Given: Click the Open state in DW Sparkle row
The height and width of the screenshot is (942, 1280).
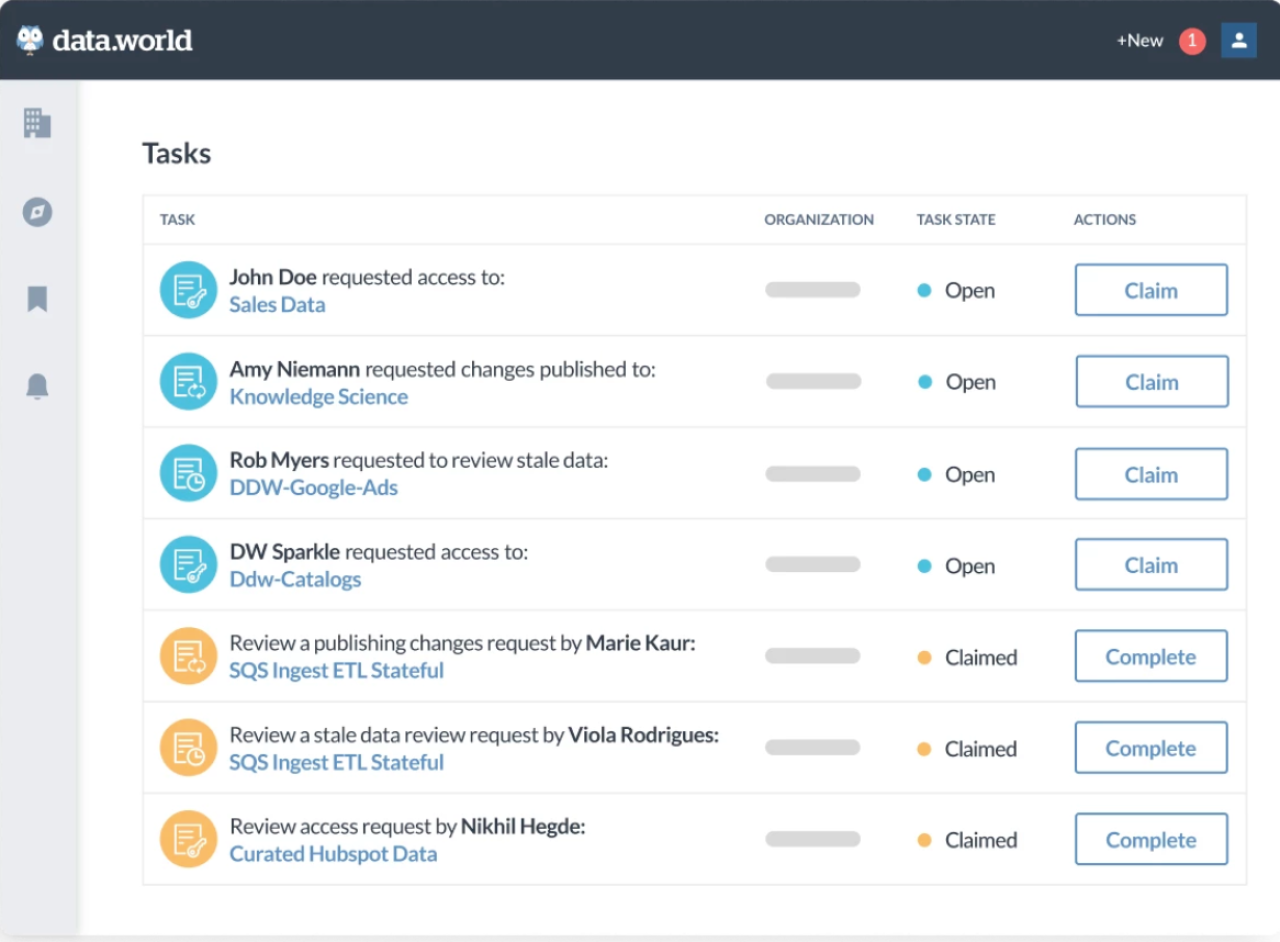Looking at the screenshot, I should [x=957, y=566].
